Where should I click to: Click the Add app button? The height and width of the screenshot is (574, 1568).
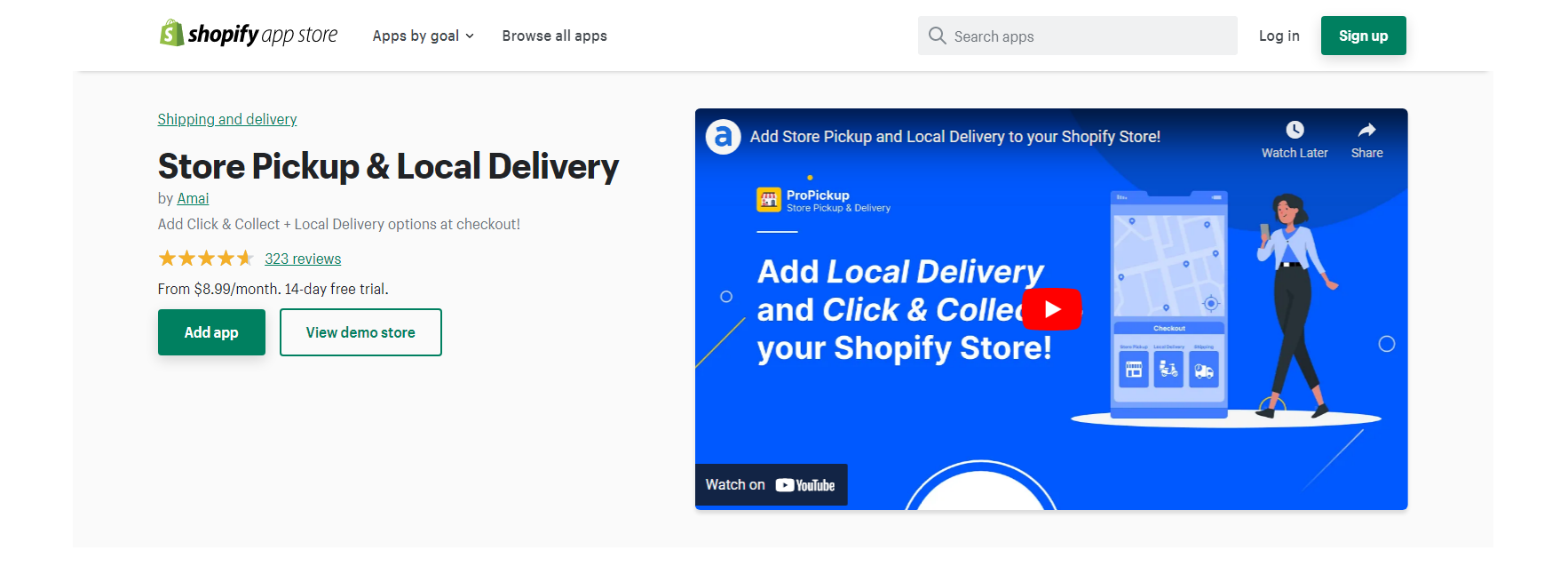tap(211, 332)
